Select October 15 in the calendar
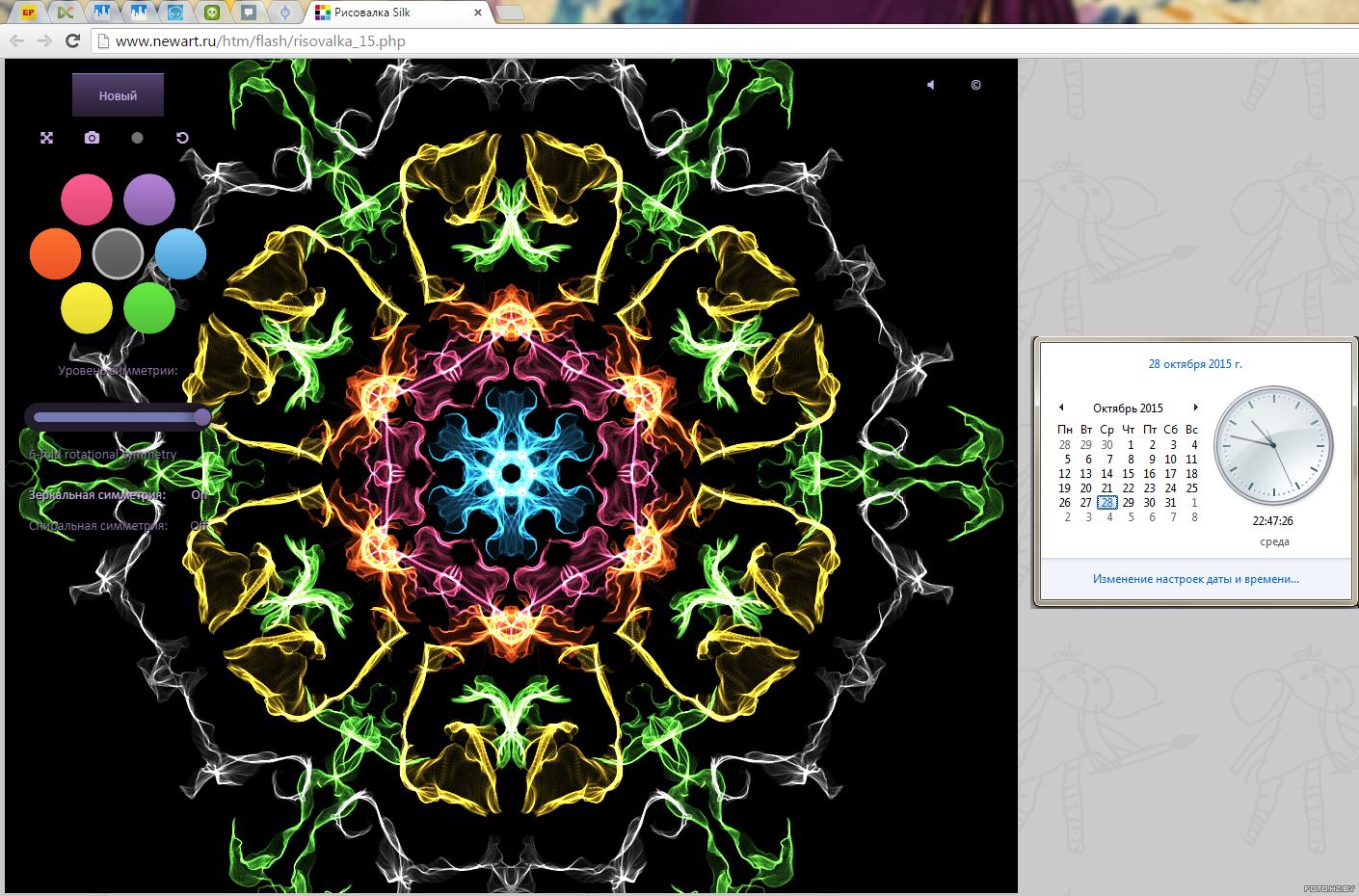Viewport: 1359px width, 896px height. pyautogui.click(x=1128, y=474)
